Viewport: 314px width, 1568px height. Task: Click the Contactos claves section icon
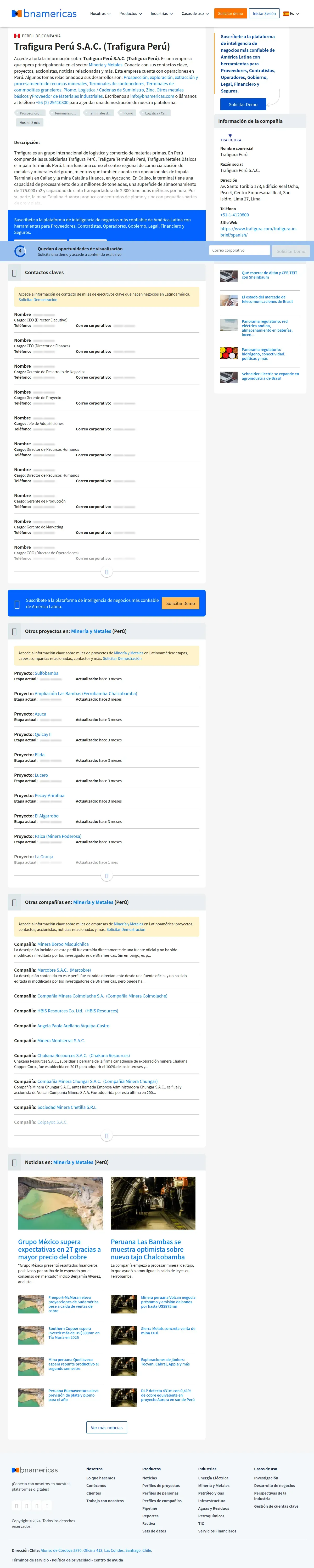click(x=15, y=273)
